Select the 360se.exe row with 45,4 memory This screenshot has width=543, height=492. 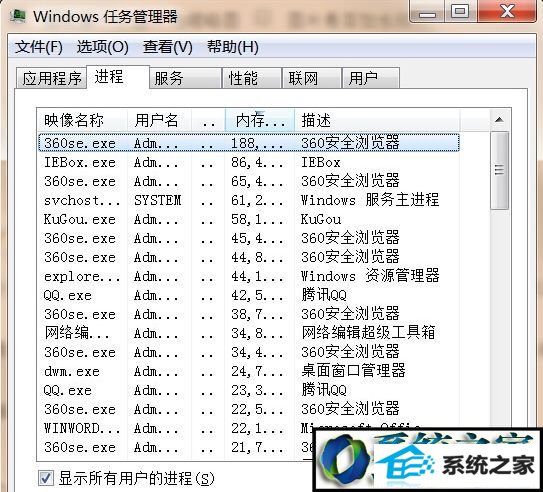tap(249, 238)
